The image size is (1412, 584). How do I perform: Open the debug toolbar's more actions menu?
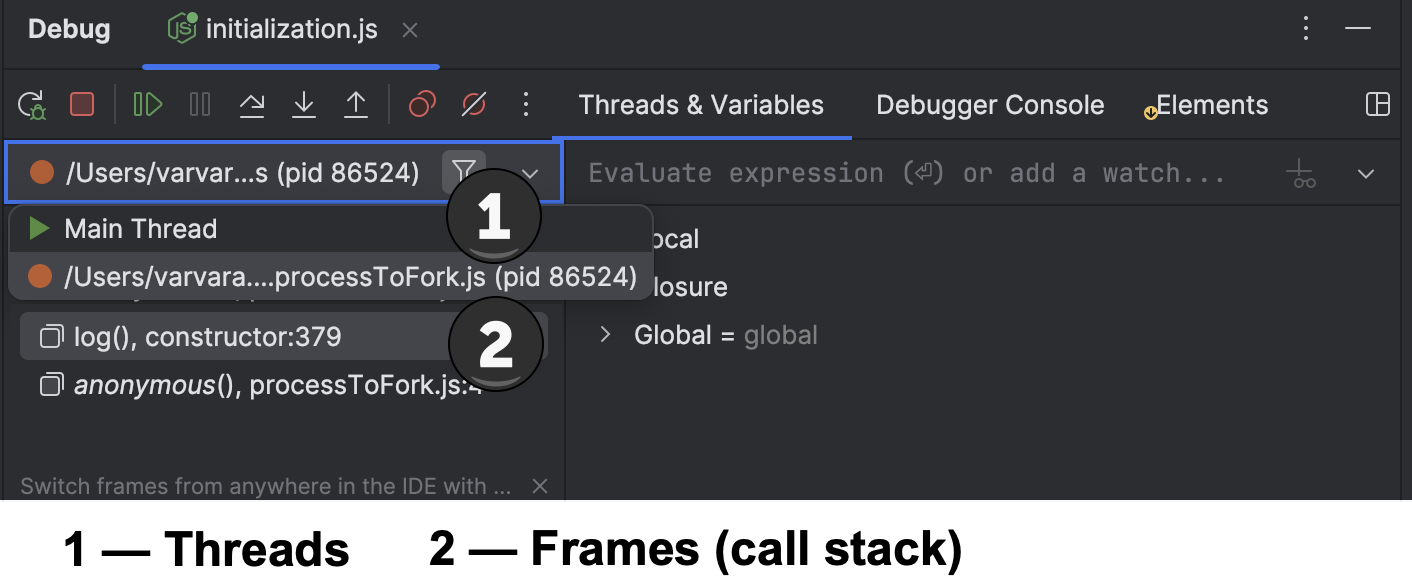(526, 104)
